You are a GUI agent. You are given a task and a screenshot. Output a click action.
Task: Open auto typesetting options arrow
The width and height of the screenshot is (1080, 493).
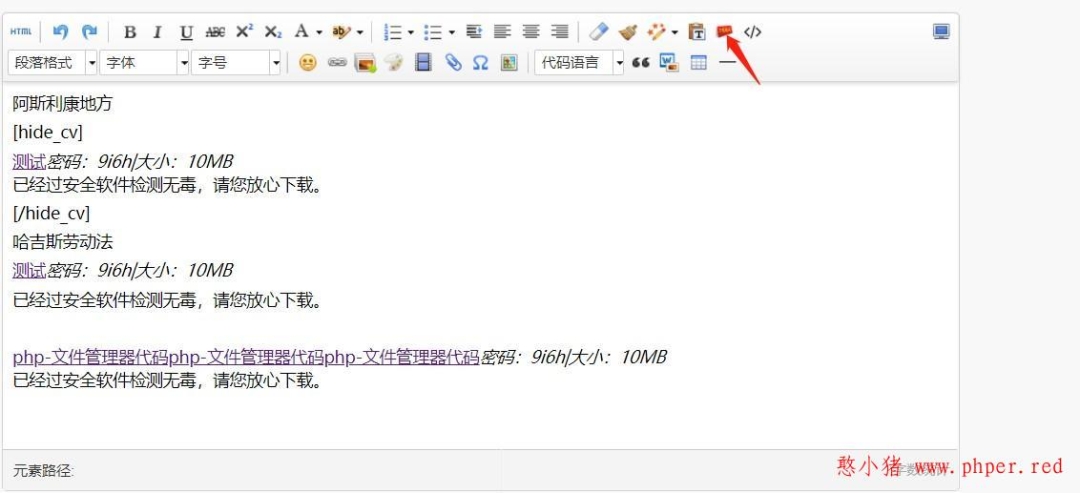click(675, 32)
